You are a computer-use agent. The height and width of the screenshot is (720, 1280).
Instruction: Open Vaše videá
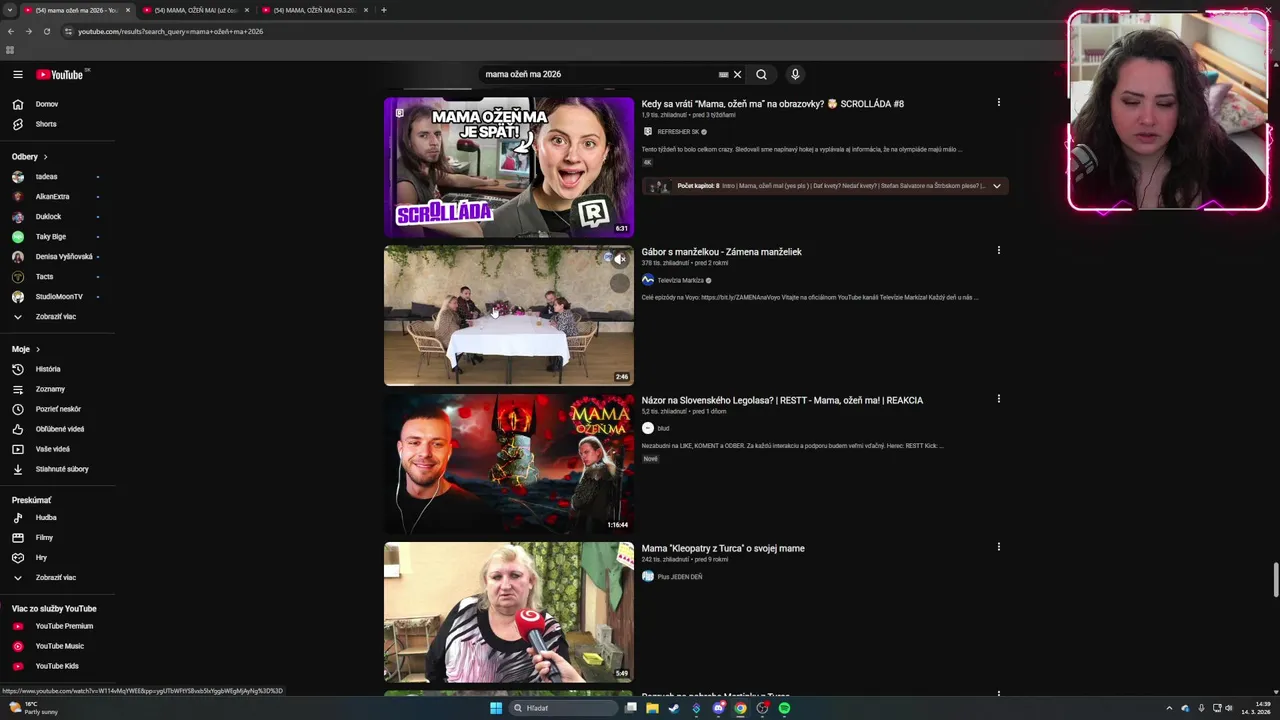(x=53, y=449)
